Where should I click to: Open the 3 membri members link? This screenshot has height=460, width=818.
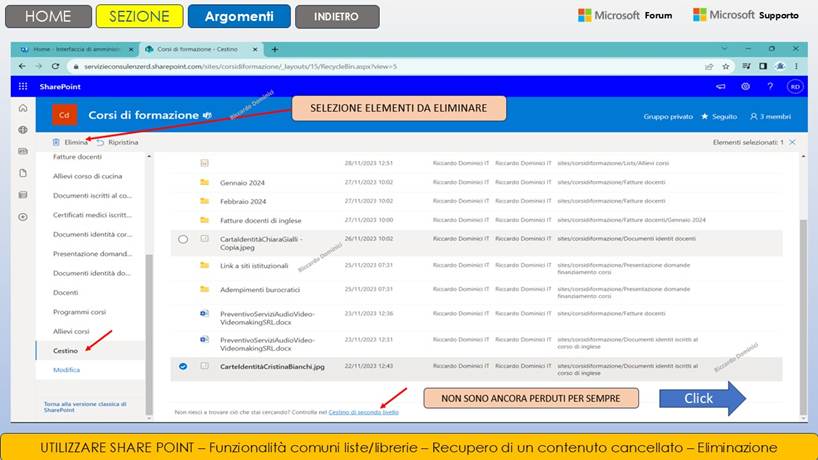pos(771,116)
